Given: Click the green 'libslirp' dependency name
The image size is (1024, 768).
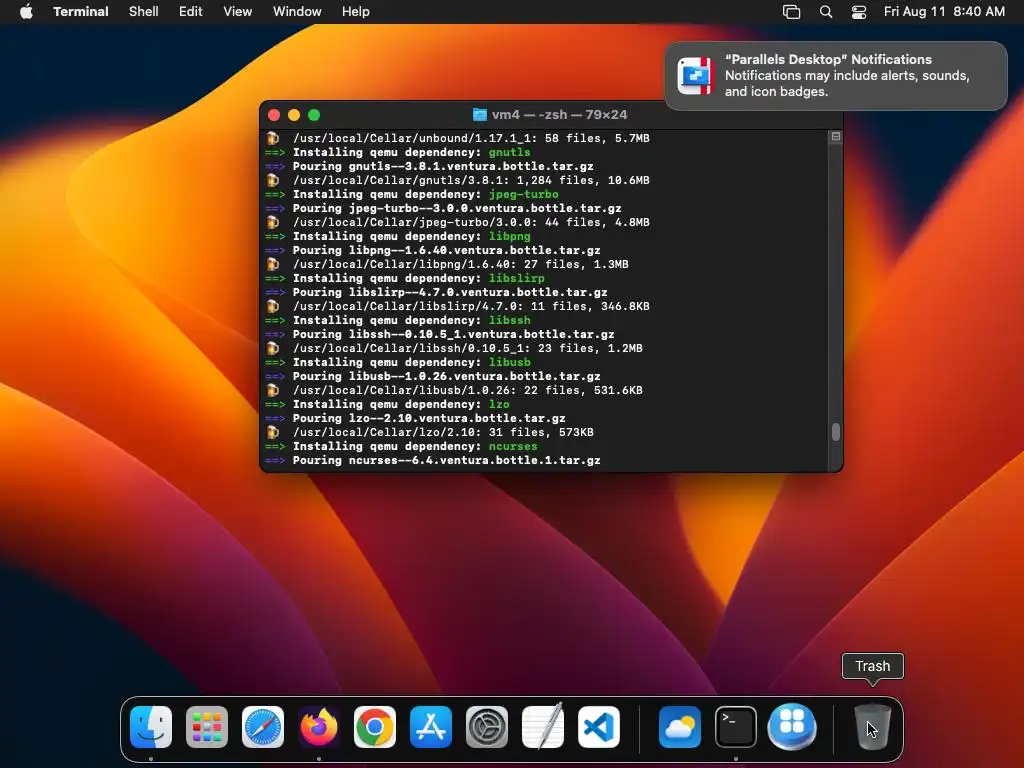Looking at the screenshot, I should [x=517, y=278].
